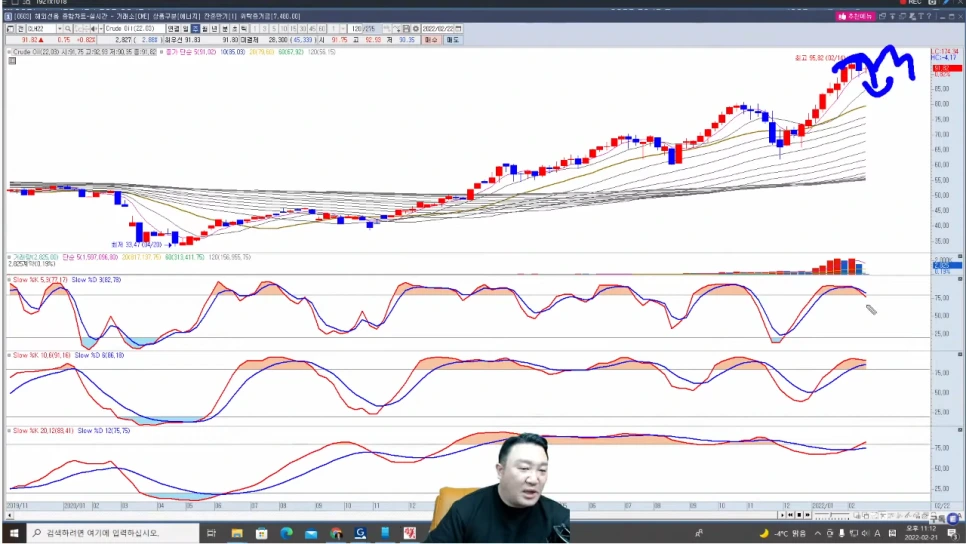Toggle the 연결 continuous contract button
966x544 pixels.
(173, 28)
